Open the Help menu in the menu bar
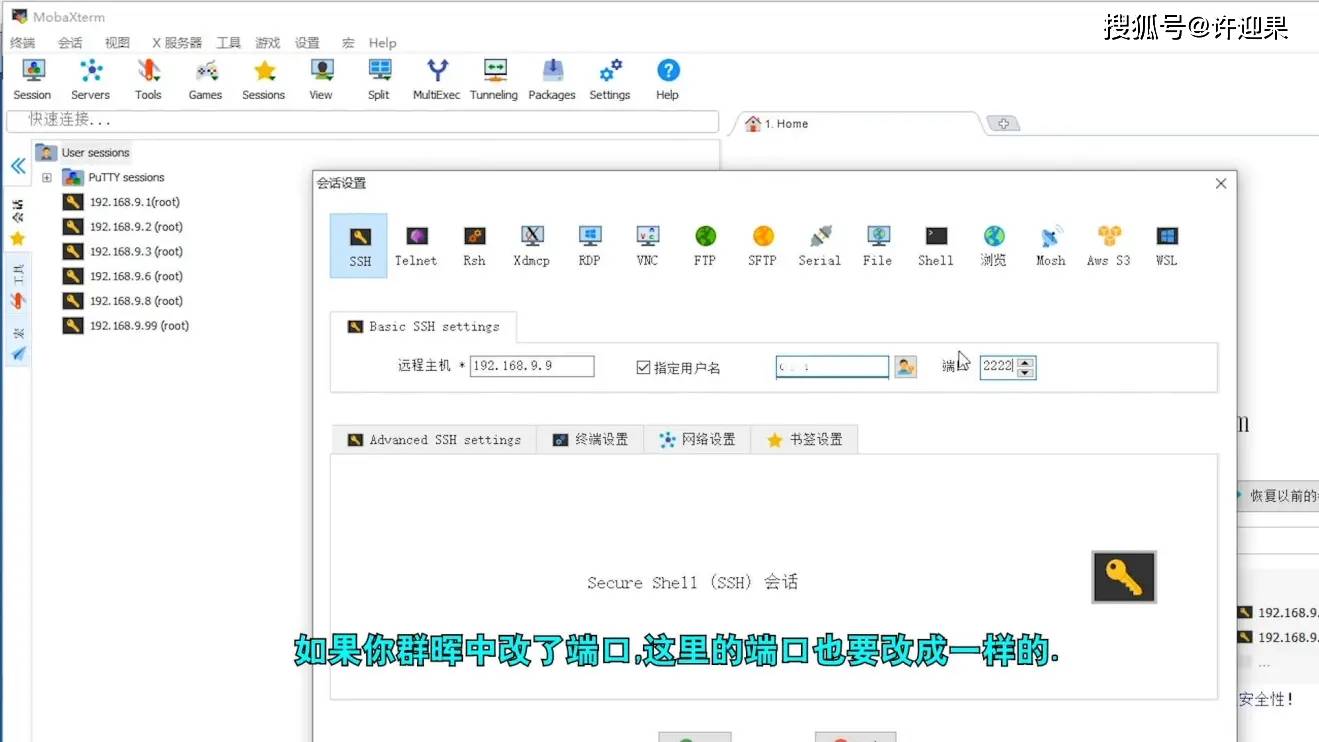1319x742 pixels. click(x=383, y=43)
